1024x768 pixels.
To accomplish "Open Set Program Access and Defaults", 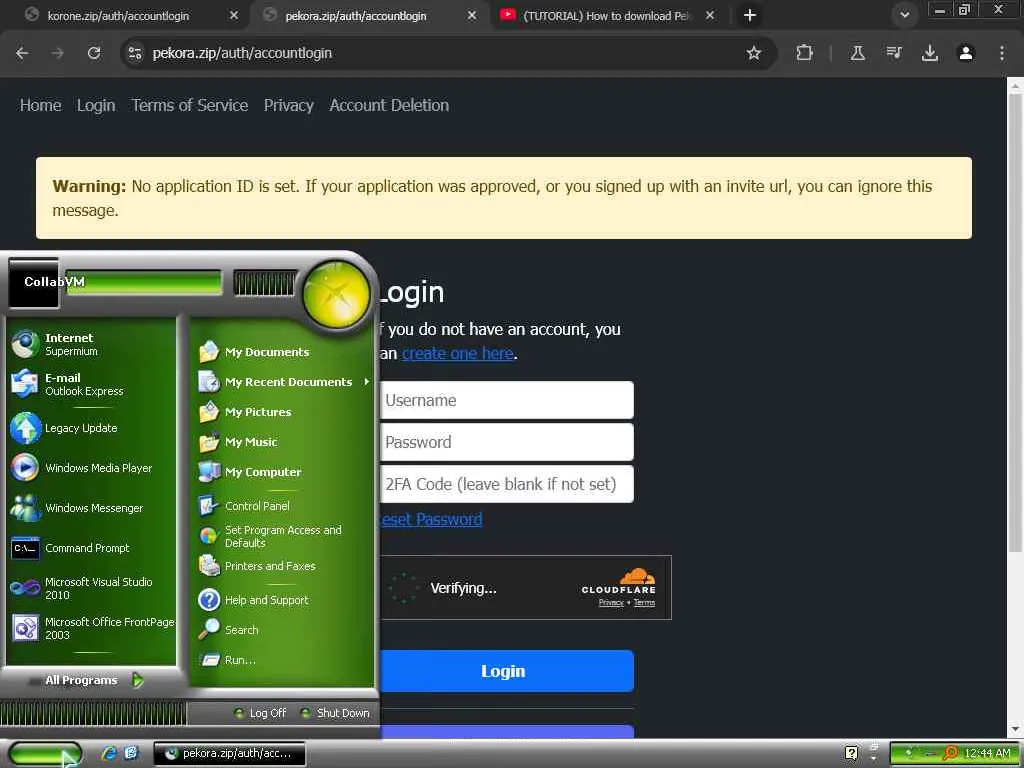I will [x=282, y=536].
